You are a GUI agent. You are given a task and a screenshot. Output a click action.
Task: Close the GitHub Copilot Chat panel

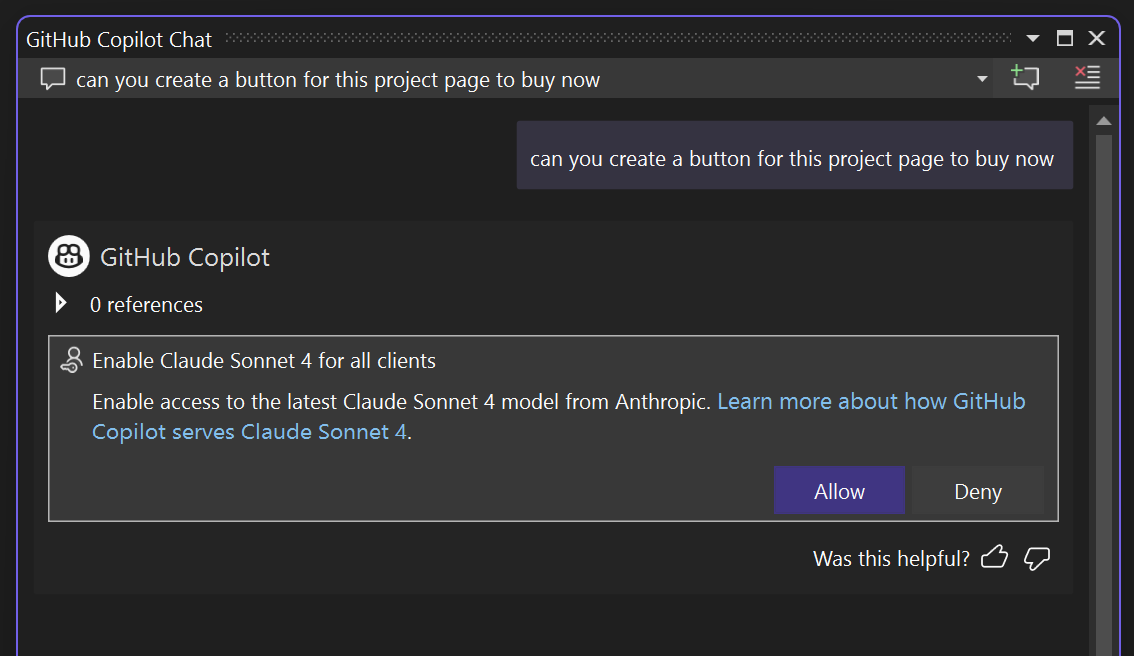(x=1097, y=39)
